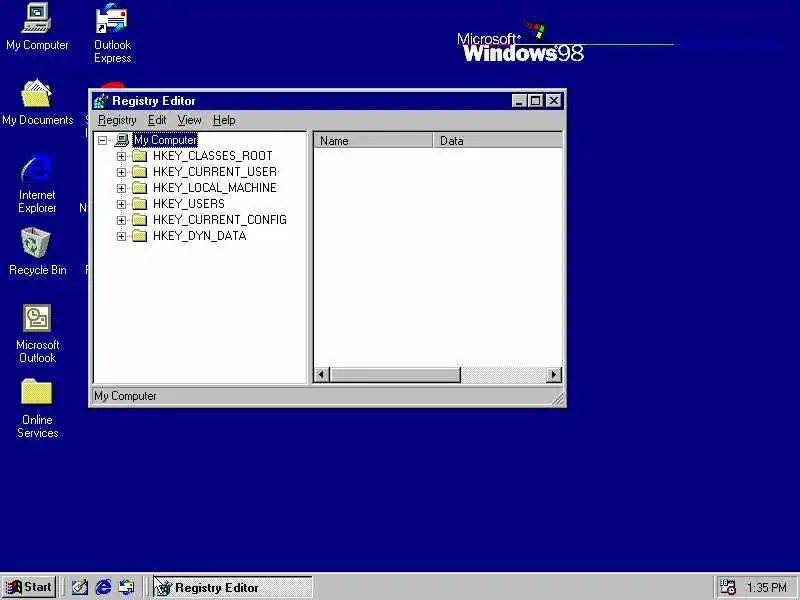Open the Help menu
Image resolution: width=800 pixels, height=600 pixels.
pyautogui.click(x=224, y=120)
